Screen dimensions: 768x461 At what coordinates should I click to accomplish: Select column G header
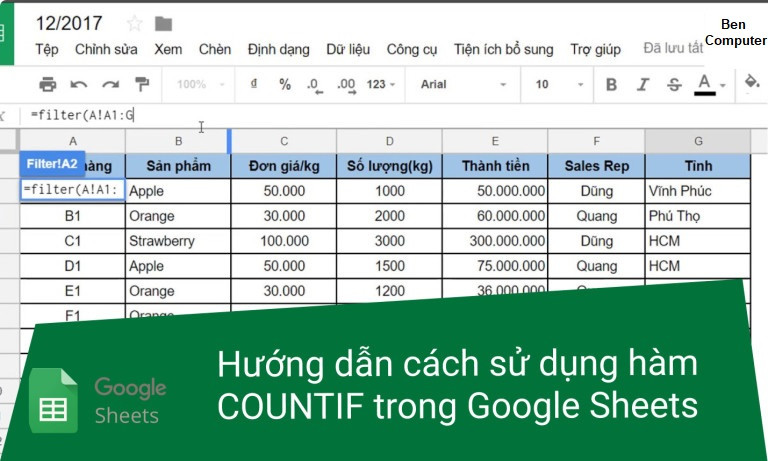[698, 142]
